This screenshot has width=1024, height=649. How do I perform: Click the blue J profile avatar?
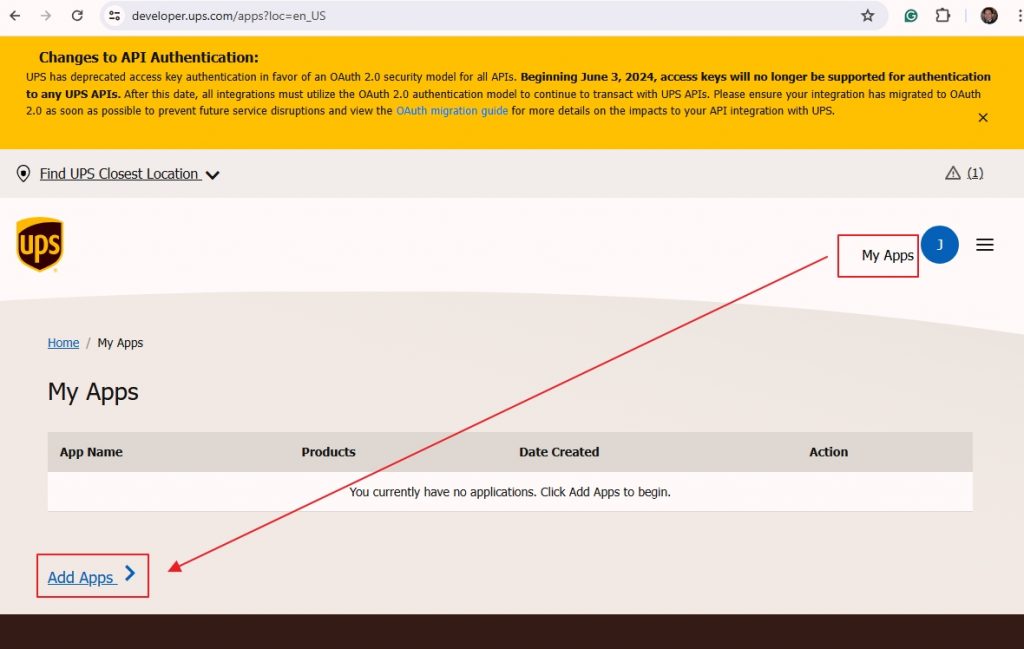point(940,244)
